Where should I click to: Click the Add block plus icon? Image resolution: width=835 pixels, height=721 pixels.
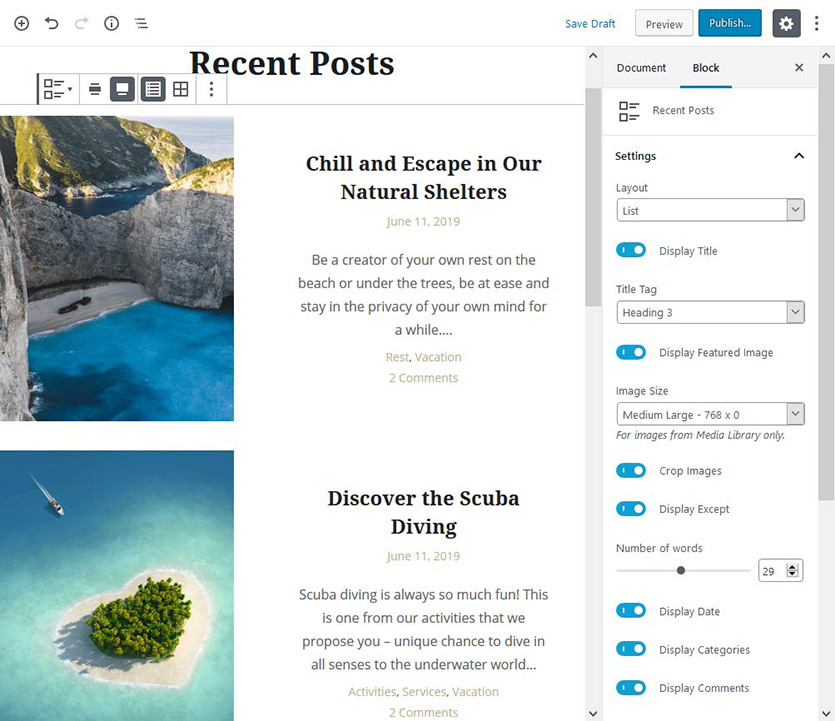(21, 23)
